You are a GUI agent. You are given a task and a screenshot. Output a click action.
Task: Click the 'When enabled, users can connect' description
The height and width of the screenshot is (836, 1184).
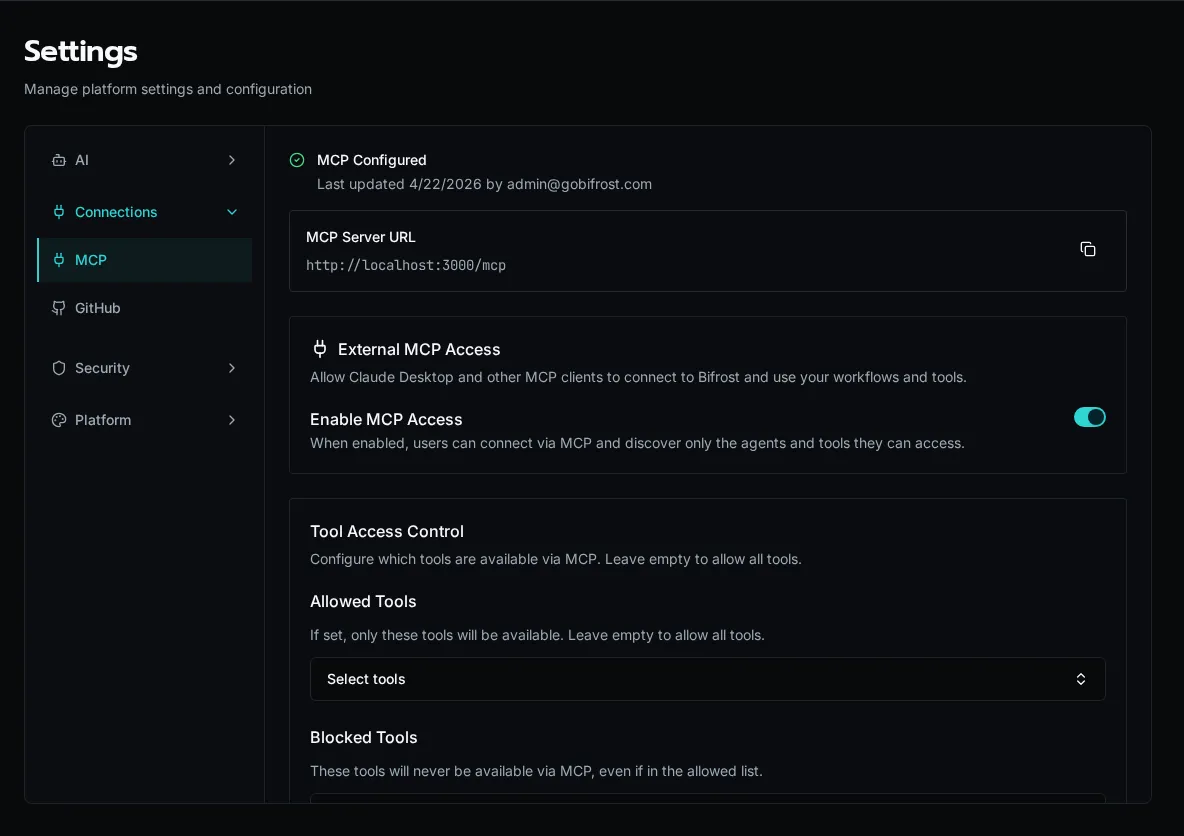click(x=637, y=443)
